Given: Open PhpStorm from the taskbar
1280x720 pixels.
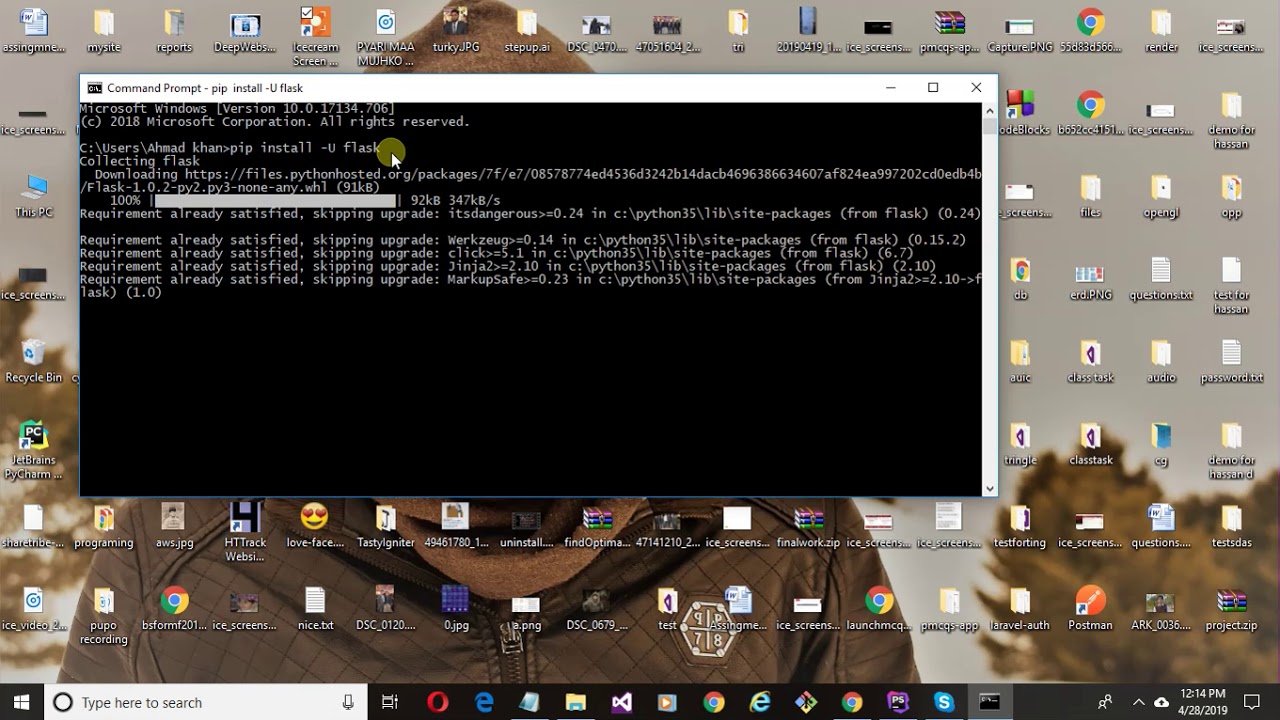Looking at the screenshot, I should coord(898,702).
